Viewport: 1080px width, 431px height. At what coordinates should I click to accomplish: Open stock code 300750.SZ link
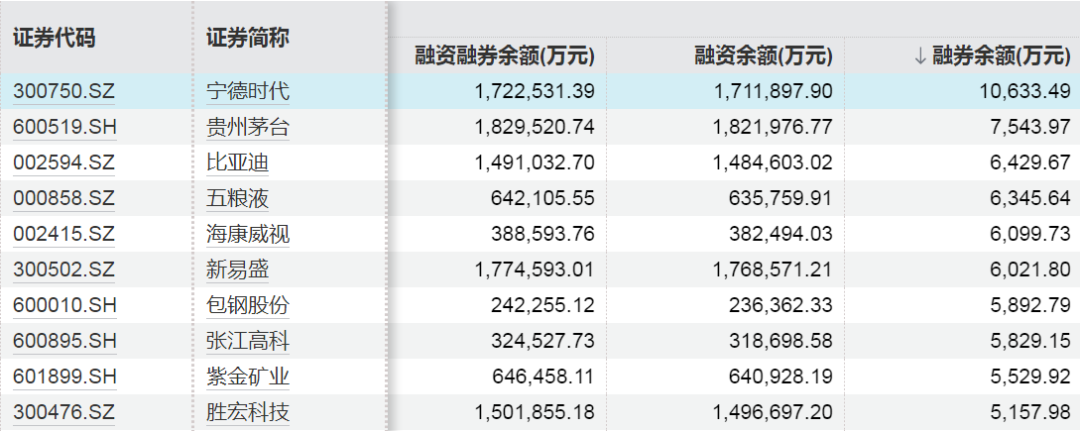click(64, 91)
